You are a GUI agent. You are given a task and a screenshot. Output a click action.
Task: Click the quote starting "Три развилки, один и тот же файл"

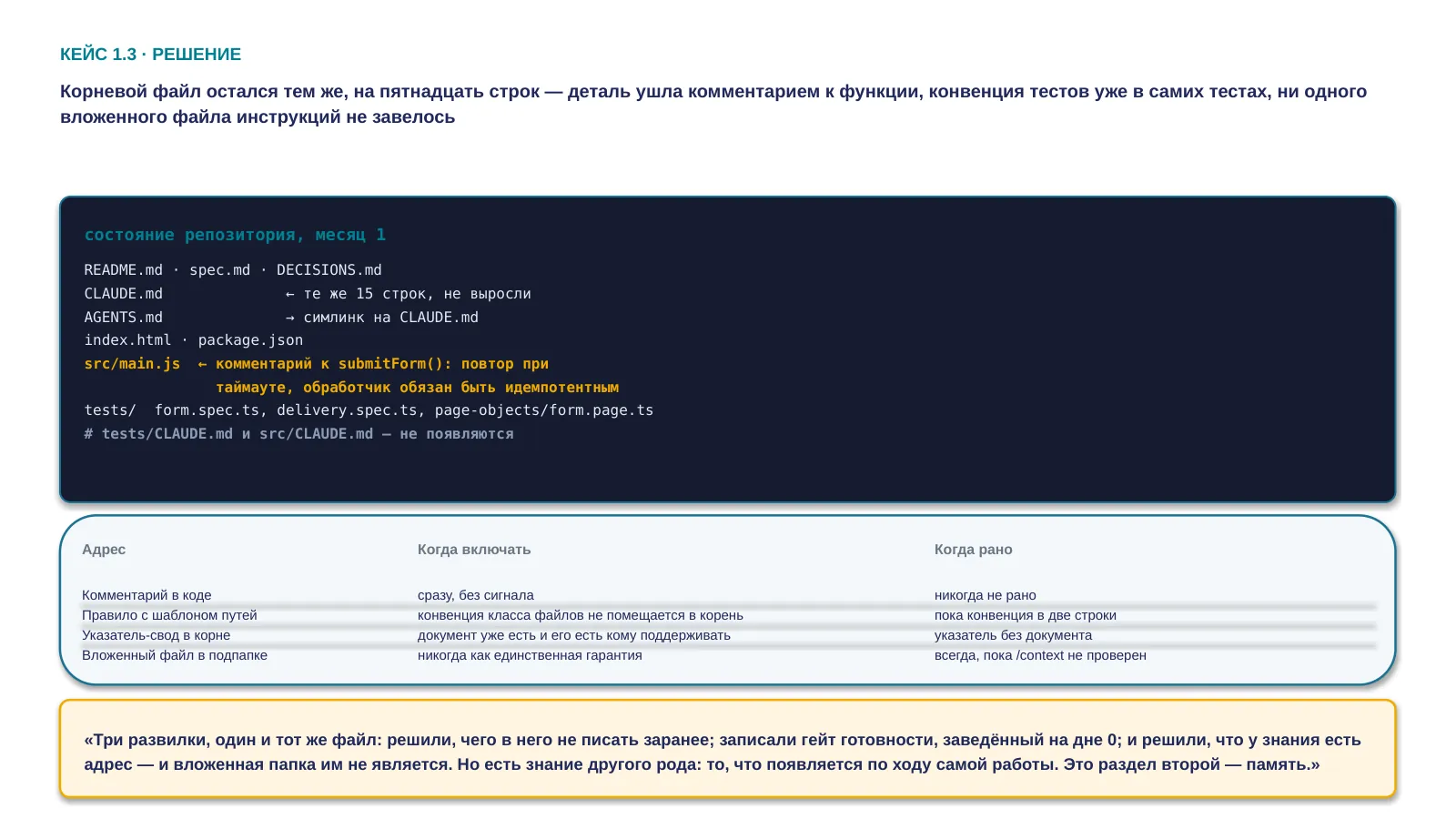723,752
